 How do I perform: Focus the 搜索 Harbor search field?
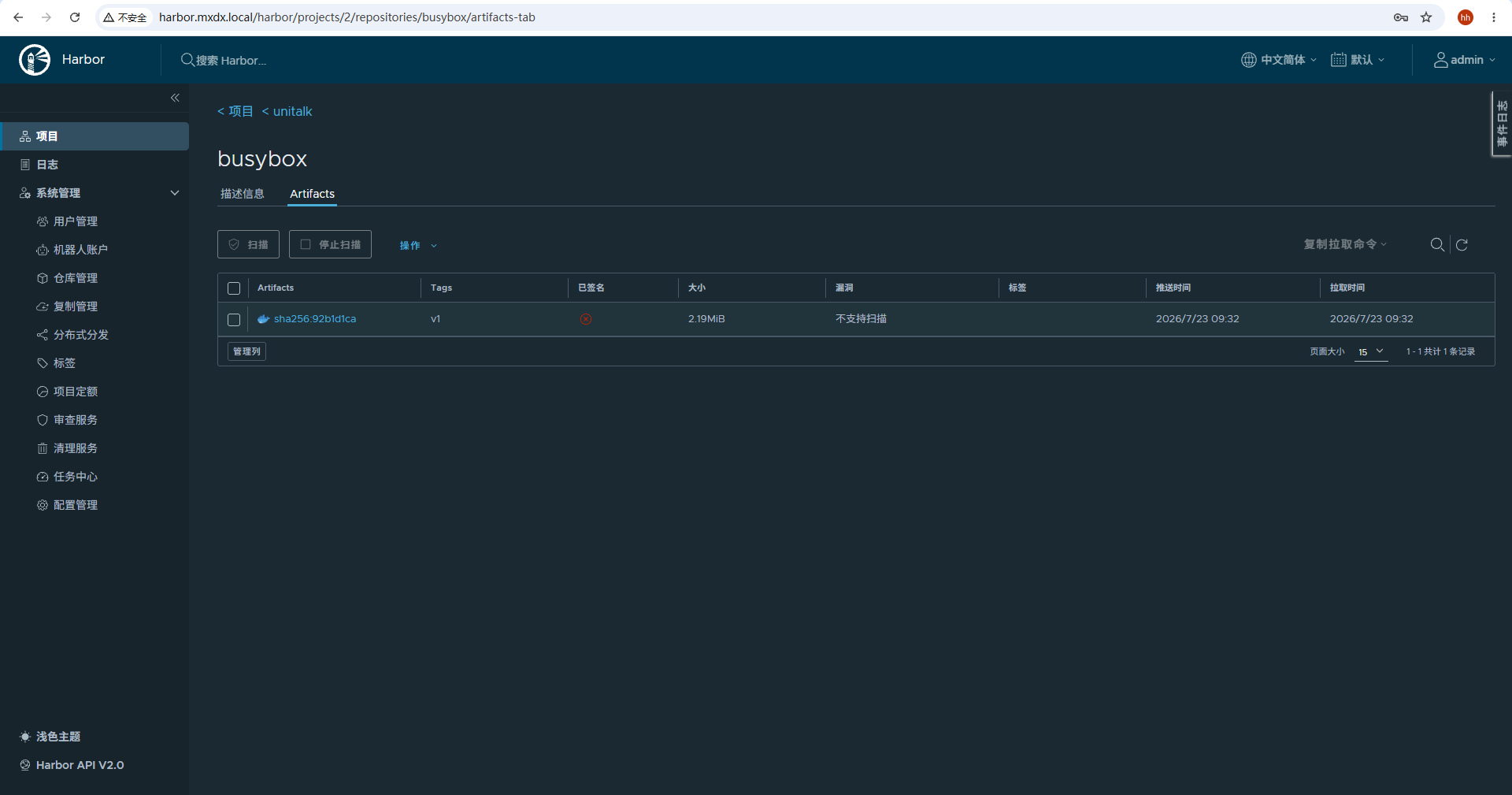pos(232,61)
